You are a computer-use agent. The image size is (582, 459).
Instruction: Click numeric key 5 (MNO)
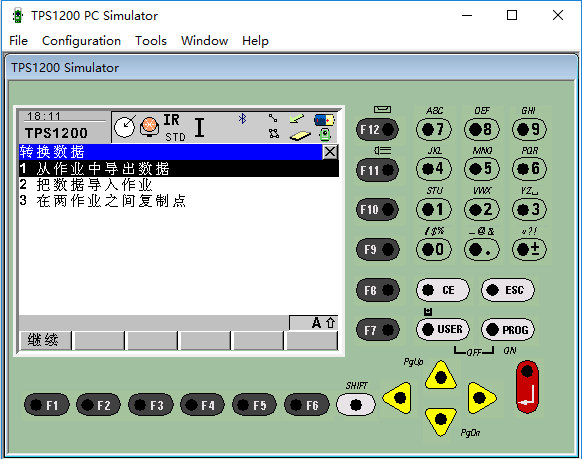[482, 169]
